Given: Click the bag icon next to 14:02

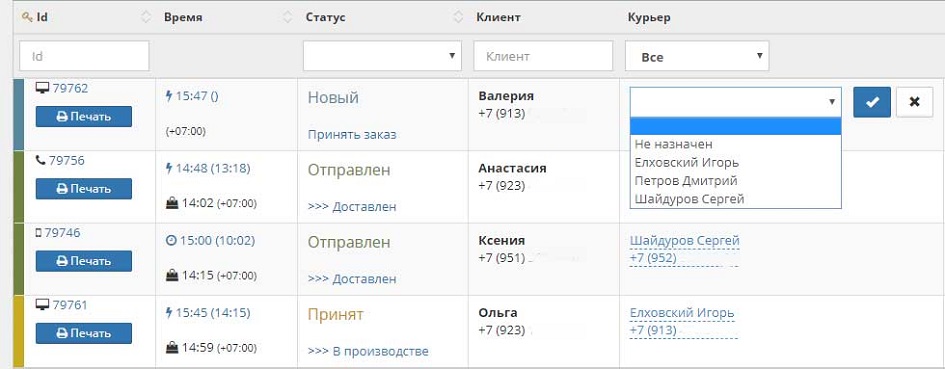Looking at the screenshot, I should pyautogui.click(x=172, y=204).
